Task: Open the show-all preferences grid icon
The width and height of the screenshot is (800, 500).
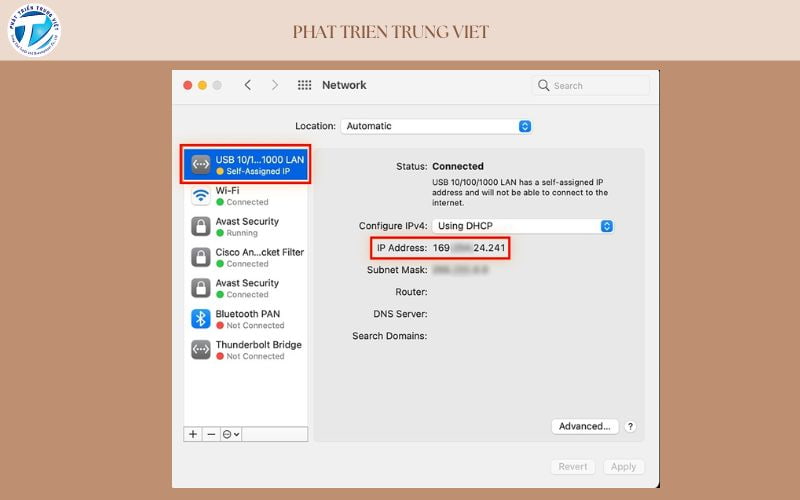Action: pos(304,85)
